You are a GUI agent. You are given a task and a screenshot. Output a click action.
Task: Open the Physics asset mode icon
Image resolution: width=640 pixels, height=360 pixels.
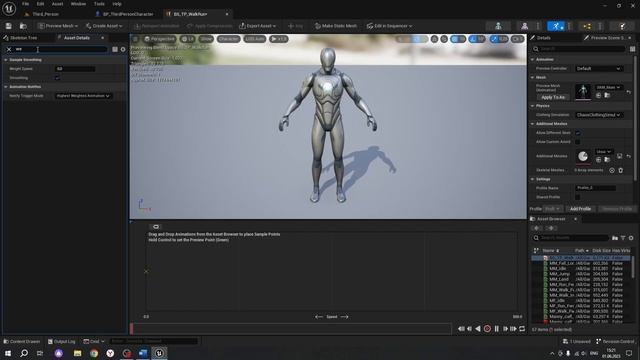(x=622, y=26)
